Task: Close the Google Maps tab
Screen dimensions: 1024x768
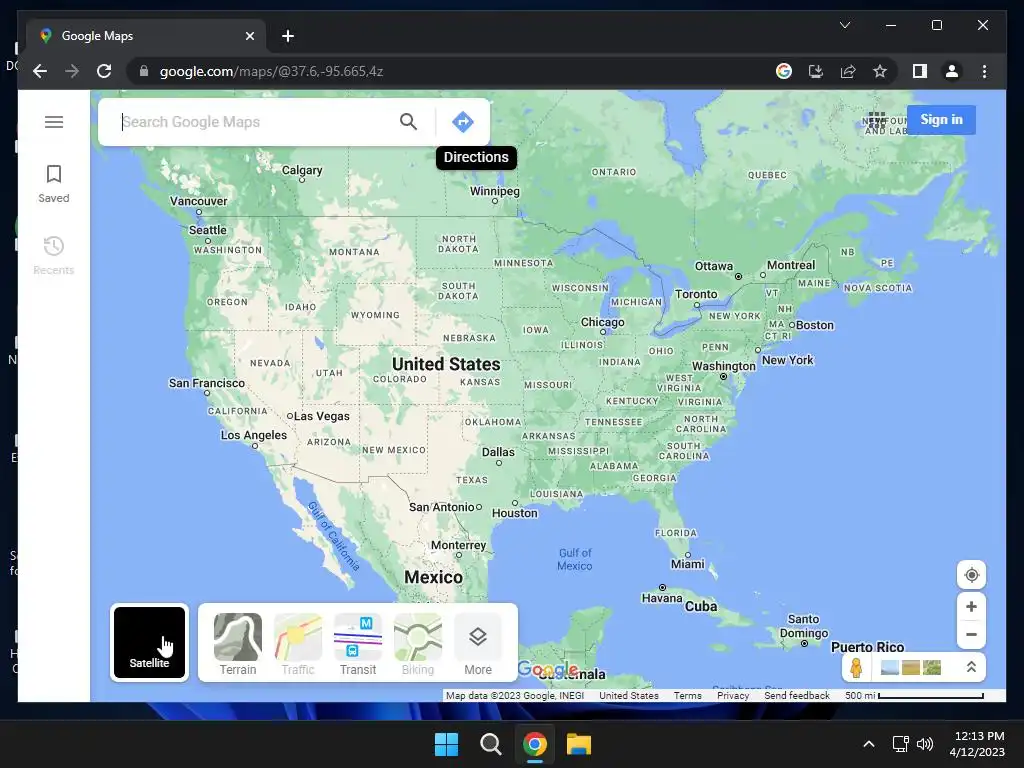Action: [249, 36]
